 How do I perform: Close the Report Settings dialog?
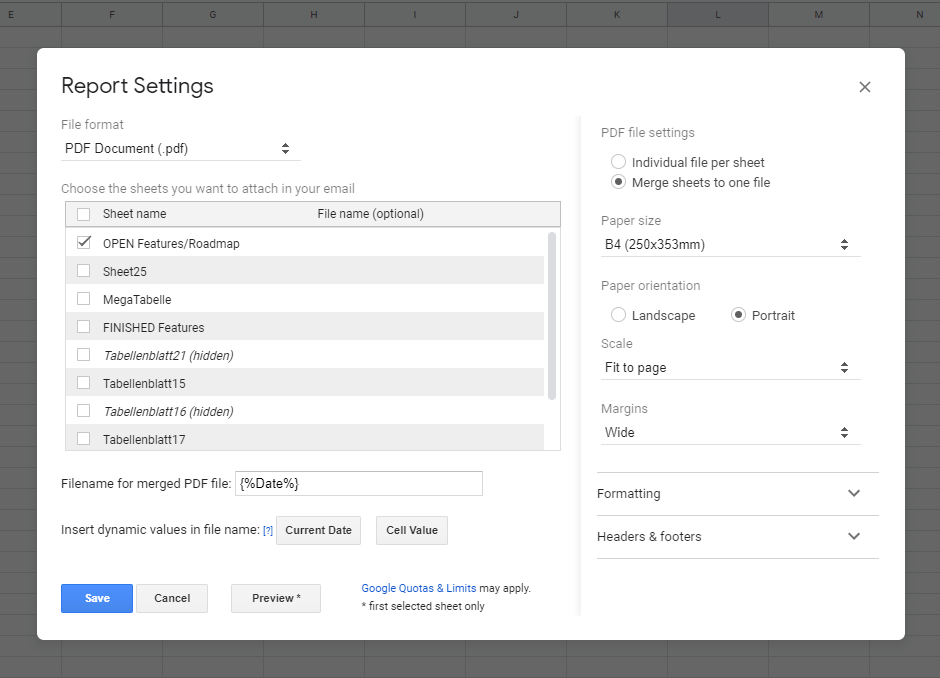(865, 87)
